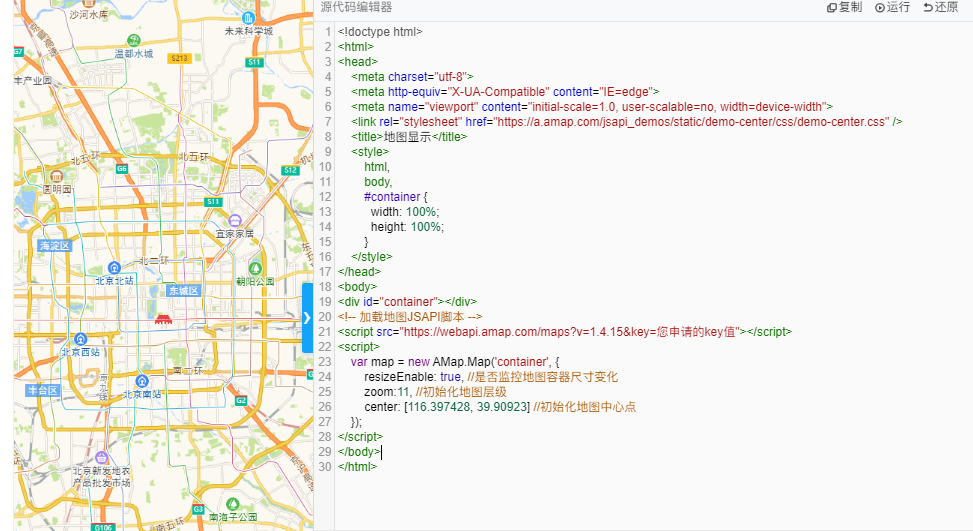The width and height of the screenshot is (973, 531).
Task: Collapse the map panel with the blue arrow
Action: tap(307, 318)
